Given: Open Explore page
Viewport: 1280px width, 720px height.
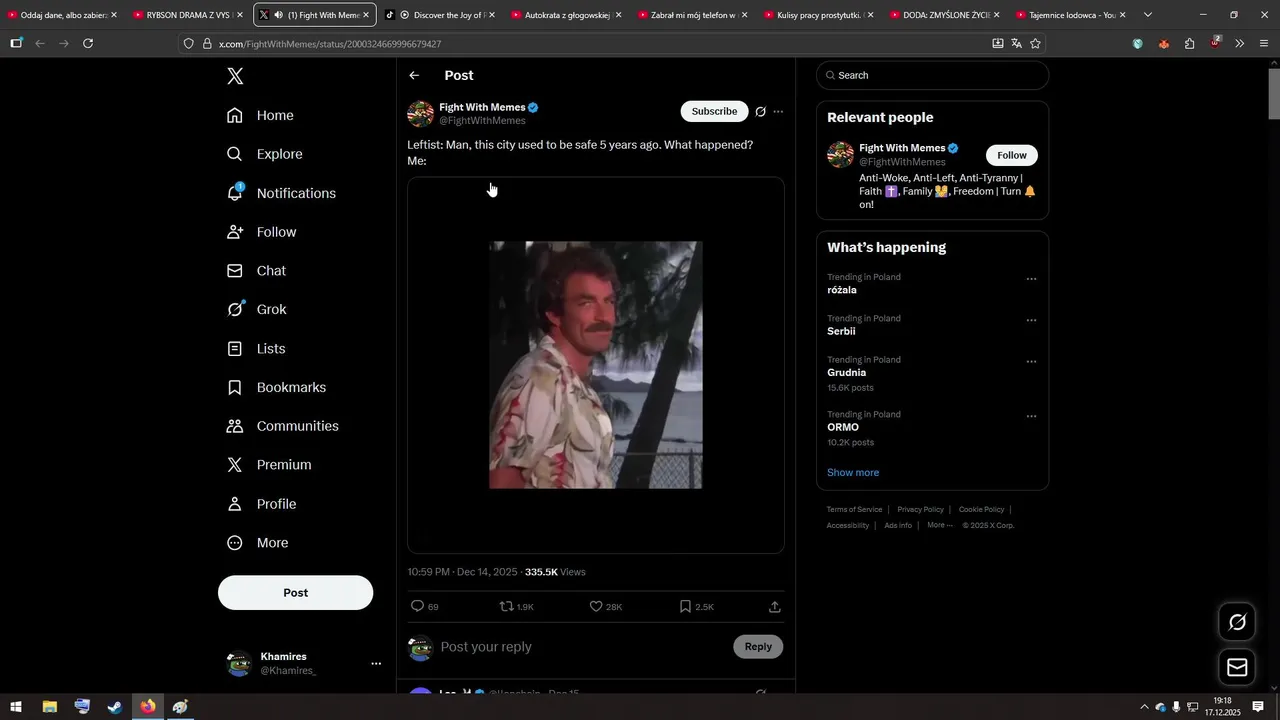Looking at the screenshot, I should tap(264, 154).
